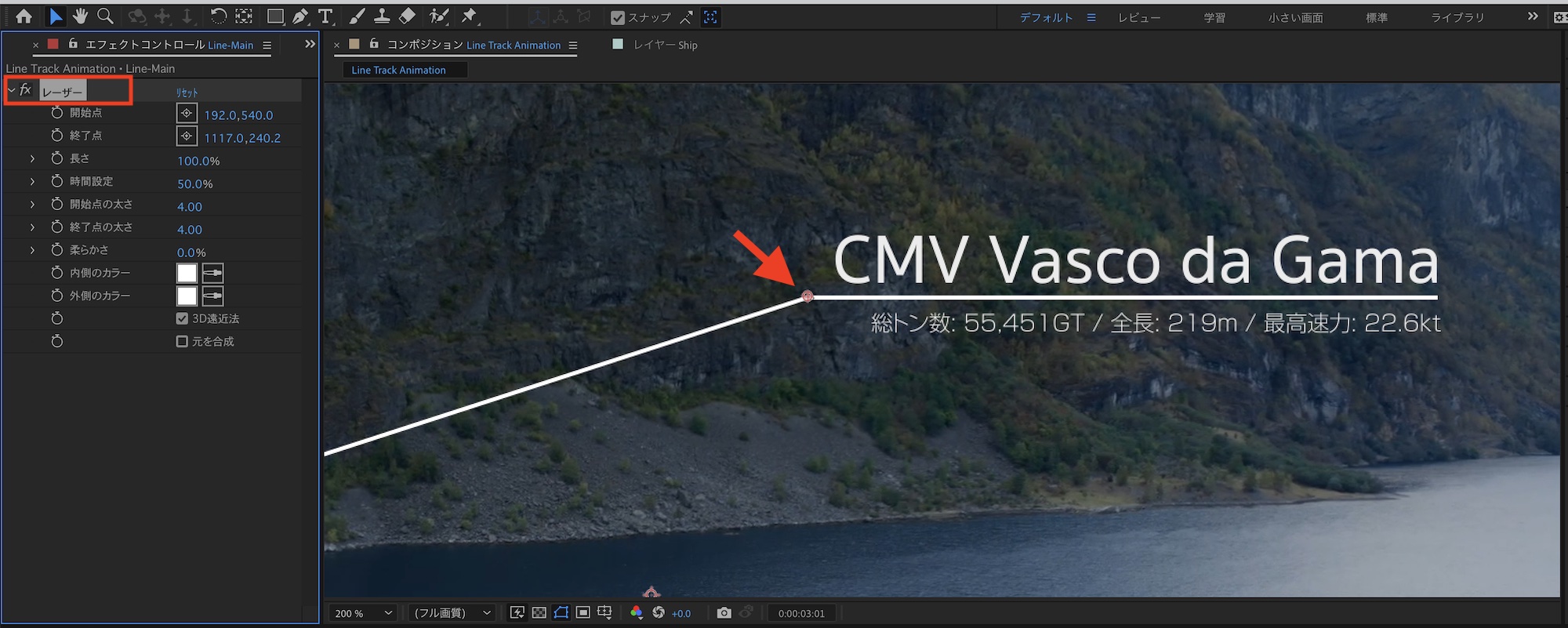Enable the 元を合成 checkbox
This screenshot has height=628, width=1568.
click(x=182, y=341)
